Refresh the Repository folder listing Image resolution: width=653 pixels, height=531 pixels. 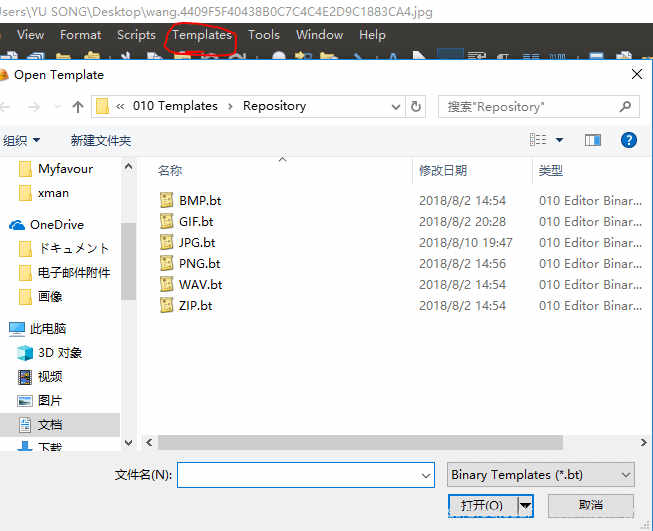coord(417,106)
